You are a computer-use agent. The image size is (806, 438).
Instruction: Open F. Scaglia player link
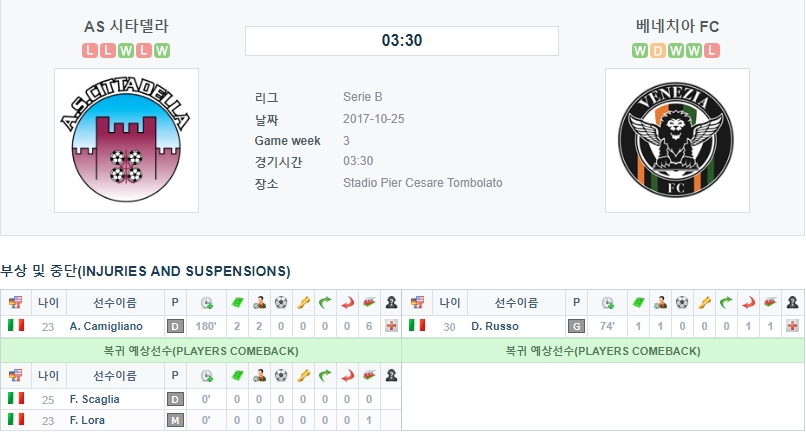[95, 399]
